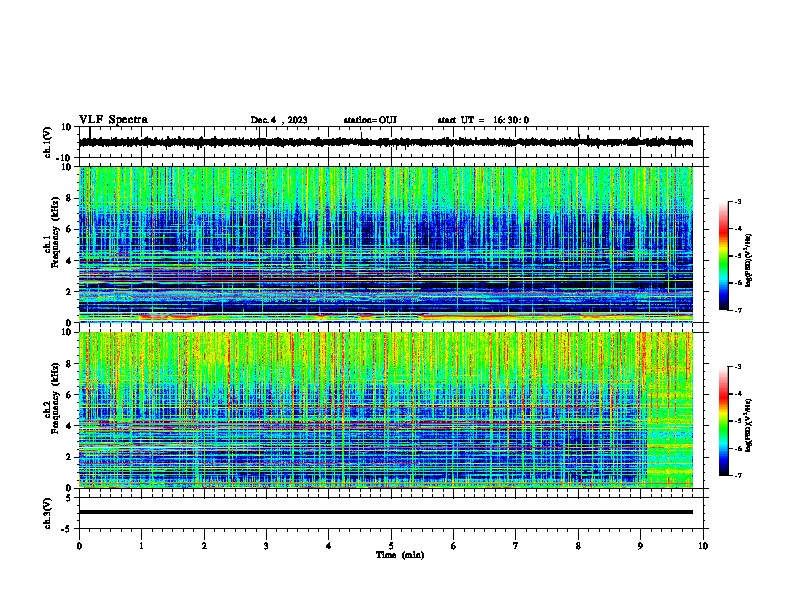Click inside the ch.2 spectrogram panel

tap(386, 410)
